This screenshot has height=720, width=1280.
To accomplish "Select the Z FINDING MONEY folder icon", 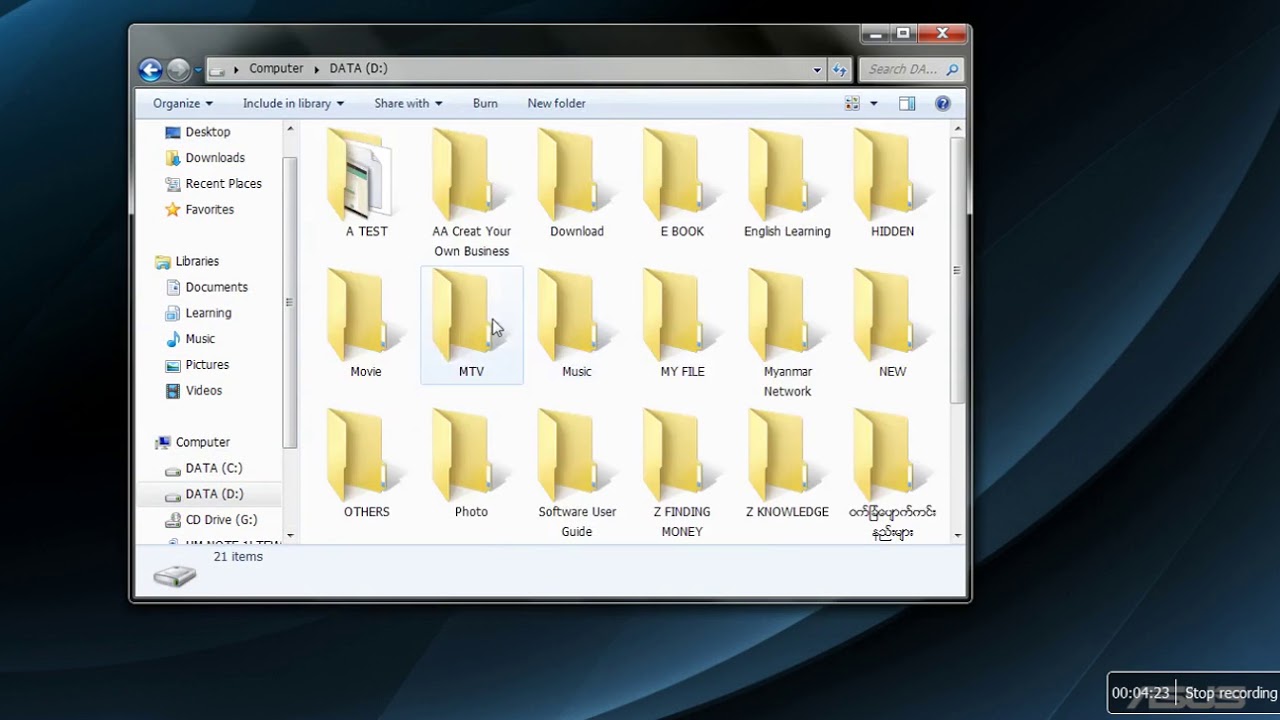I will pos(677,454).
